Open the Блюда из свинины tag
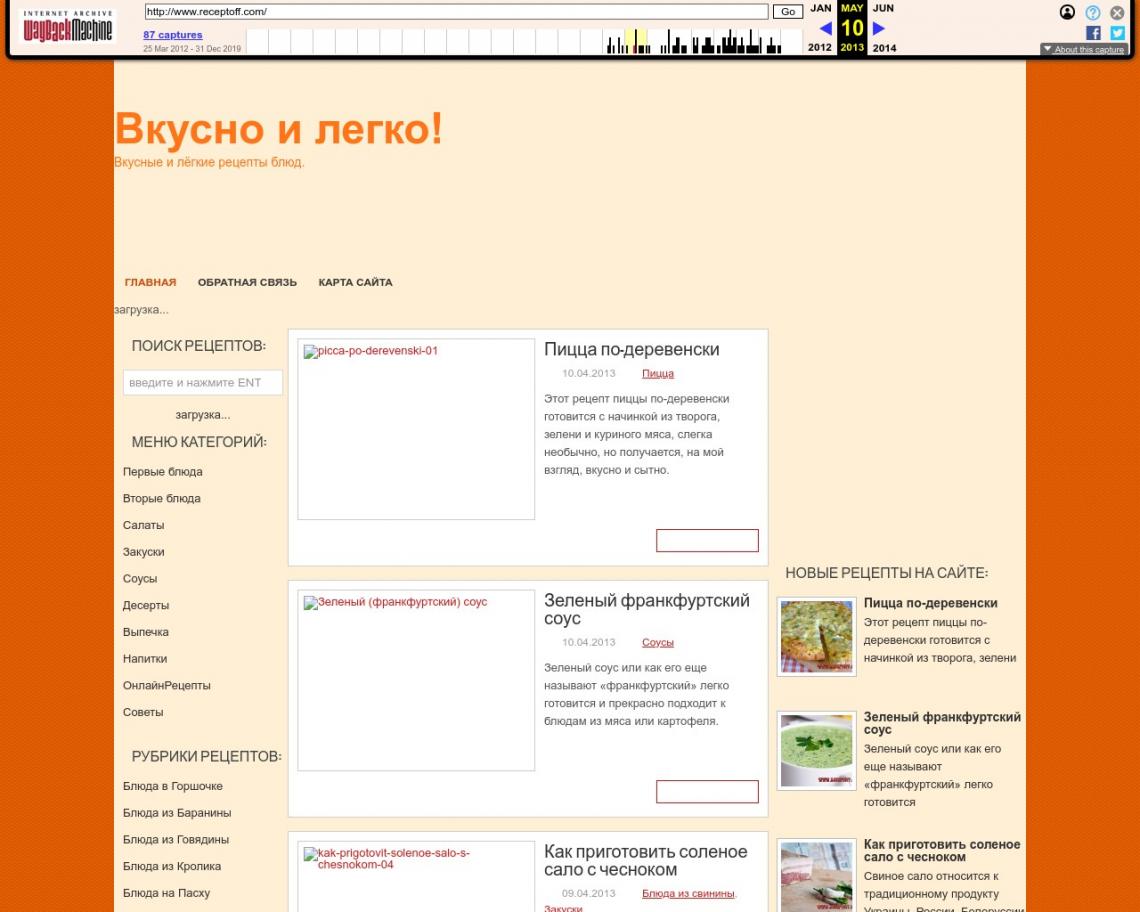This screenshot has width=1140, height=912. [x=688, y=893]
